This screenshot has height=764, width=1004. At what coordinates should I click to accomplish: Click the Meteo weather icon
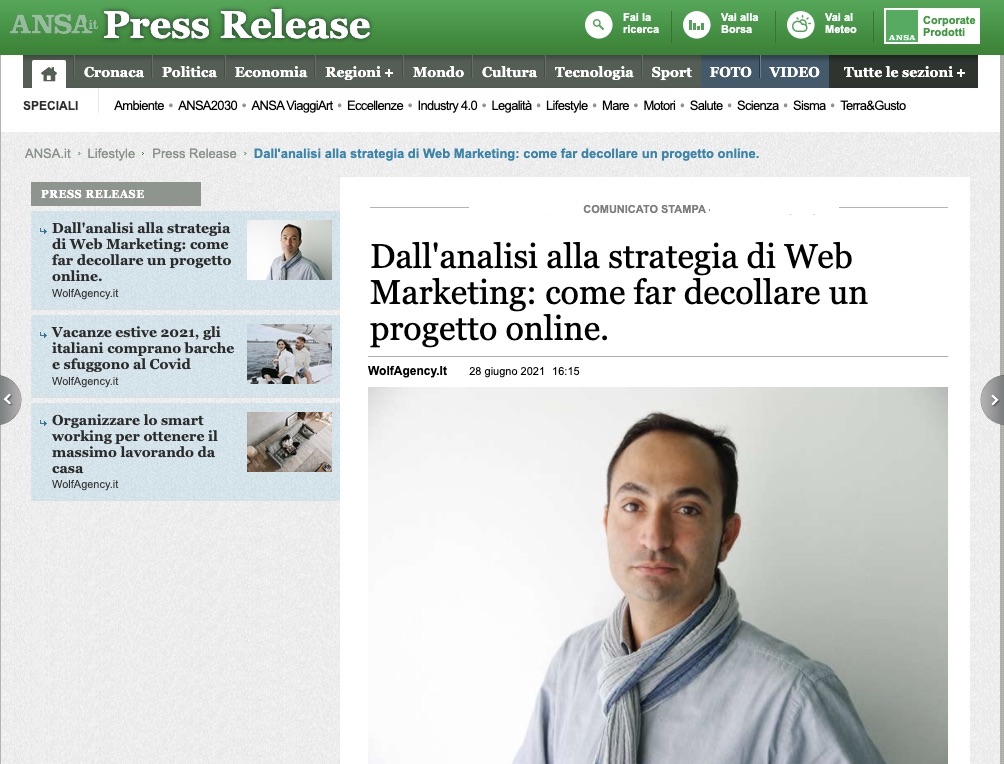(800, 25)
